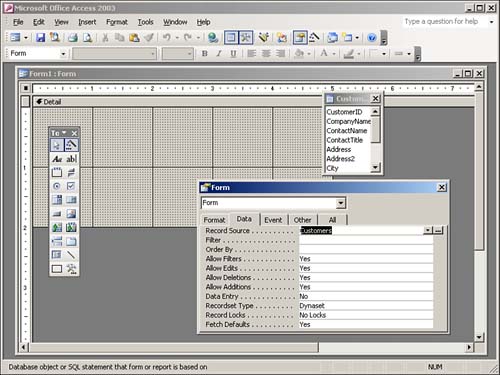Show the Database Window icon
Screen dimensions: 500x375
pos(333,37)
